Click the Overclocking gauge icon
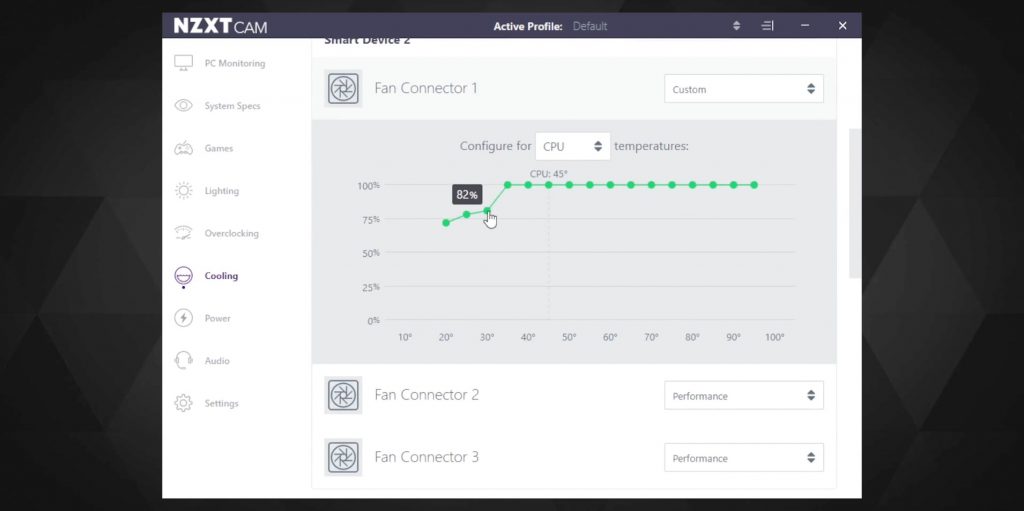This screenshot has width=1024, height=511. [184, 233]
